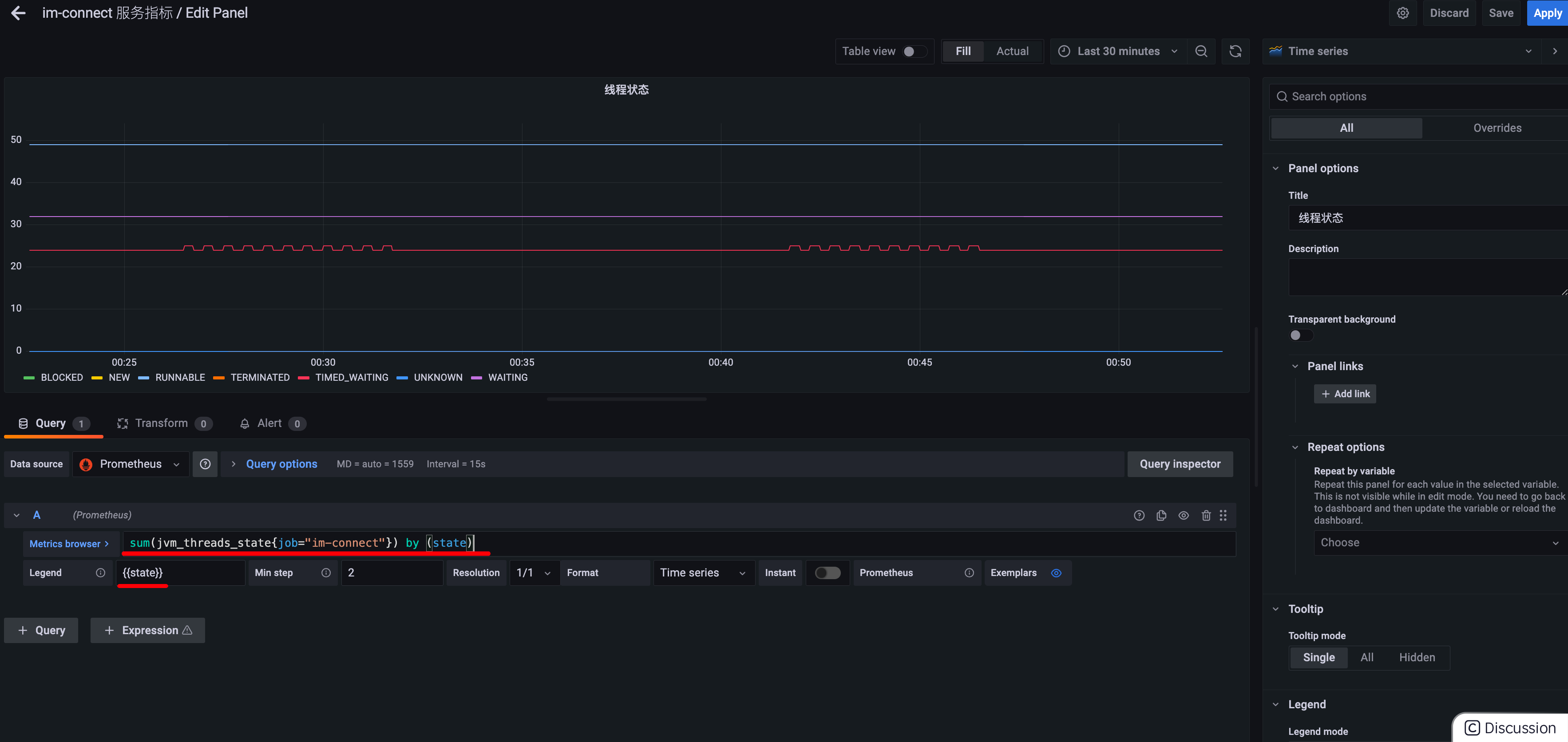
Task: Enable the Instant query switch
Action: (827, 573)
